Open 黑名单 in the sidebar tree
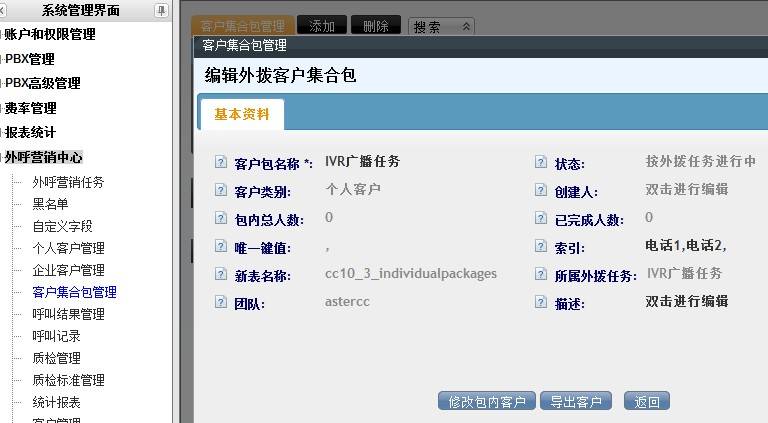Screen dimensions: 768x423 (x=50, y=204)
